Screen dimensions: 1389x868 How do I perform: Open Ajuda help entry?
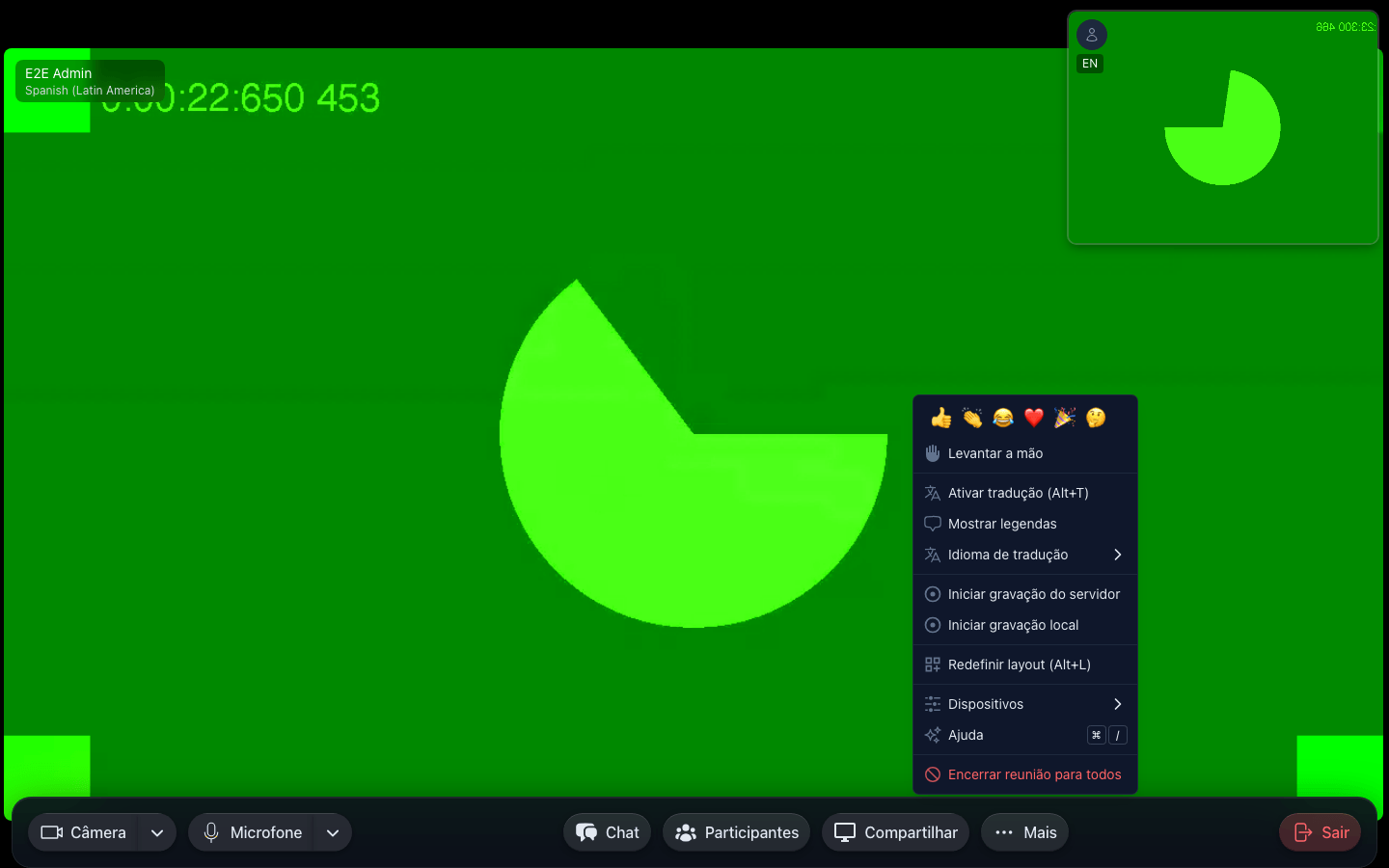coord(1025,735)
